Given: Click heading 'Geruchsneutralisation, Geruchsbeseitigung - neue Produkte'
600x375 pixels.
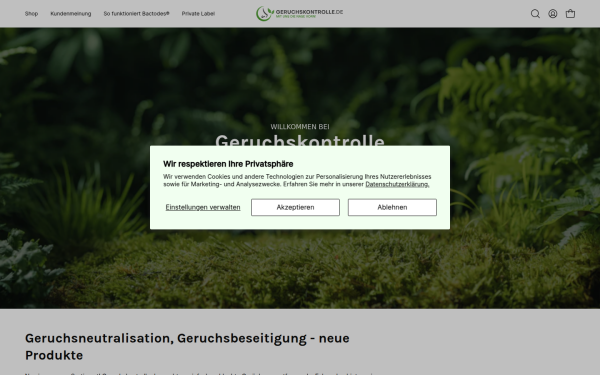Looking at the screenshot, I should 187,346.
